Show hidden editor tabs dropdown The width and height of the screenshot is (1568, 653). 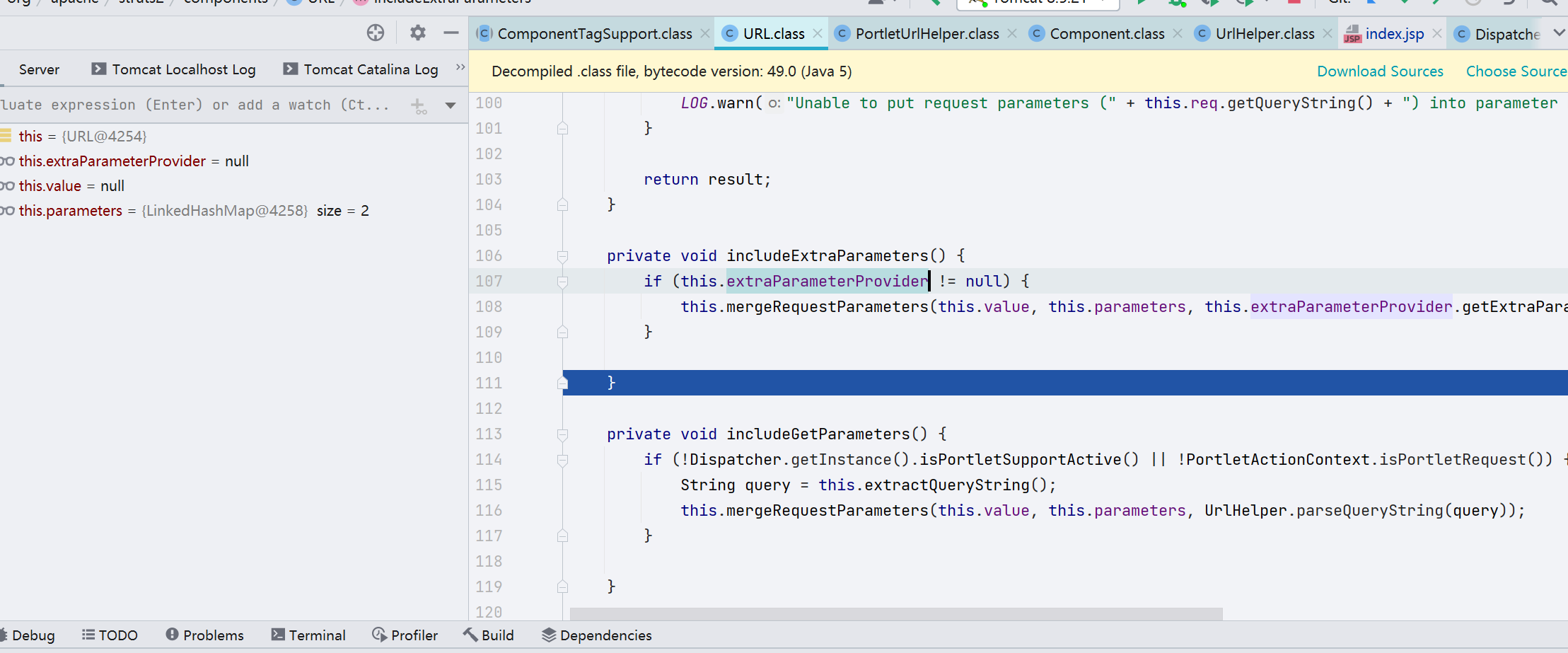tap(1559, 33)
